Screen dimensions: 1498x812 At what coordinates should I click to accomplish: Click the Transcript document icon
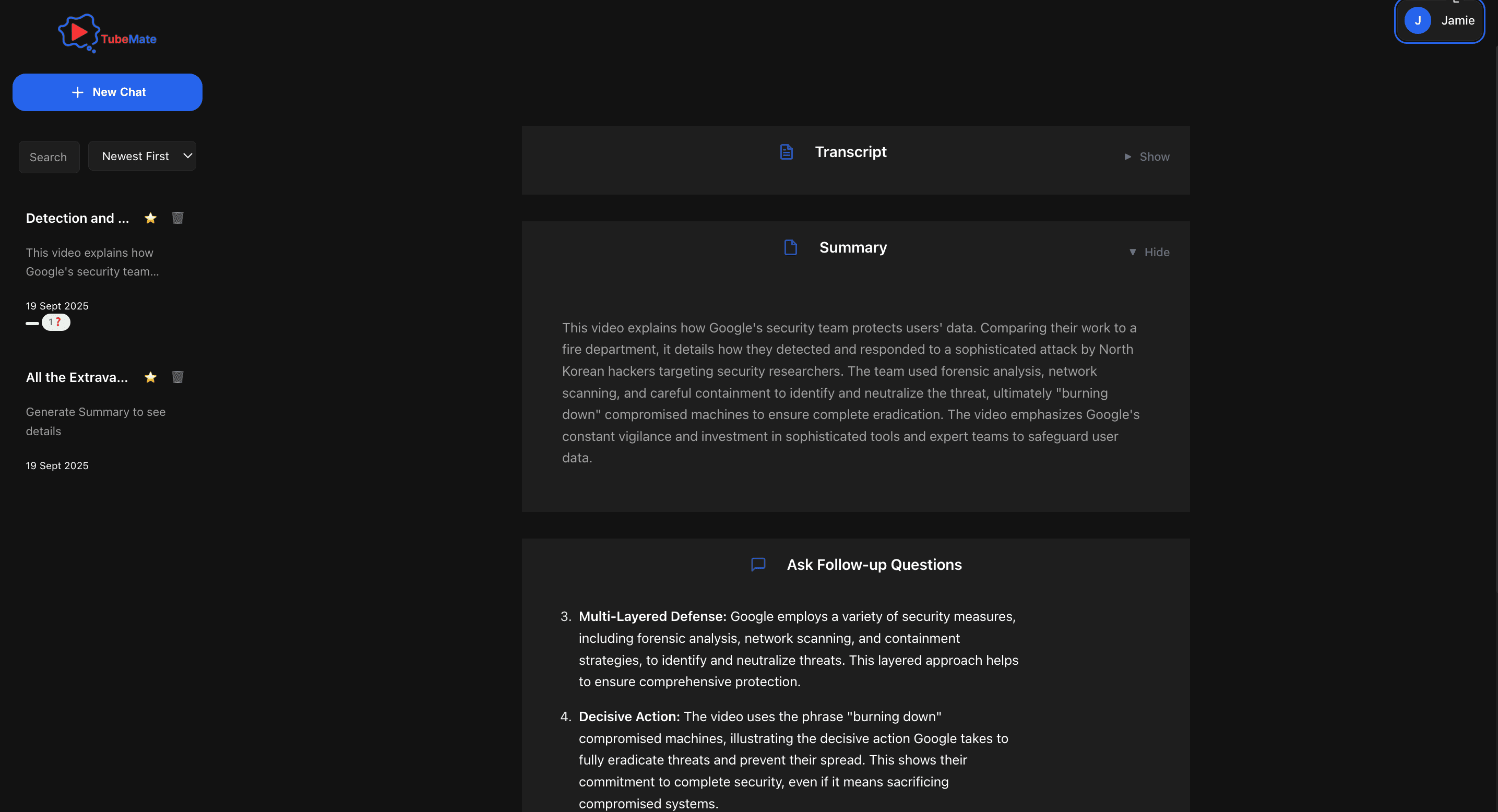[787, 152]
